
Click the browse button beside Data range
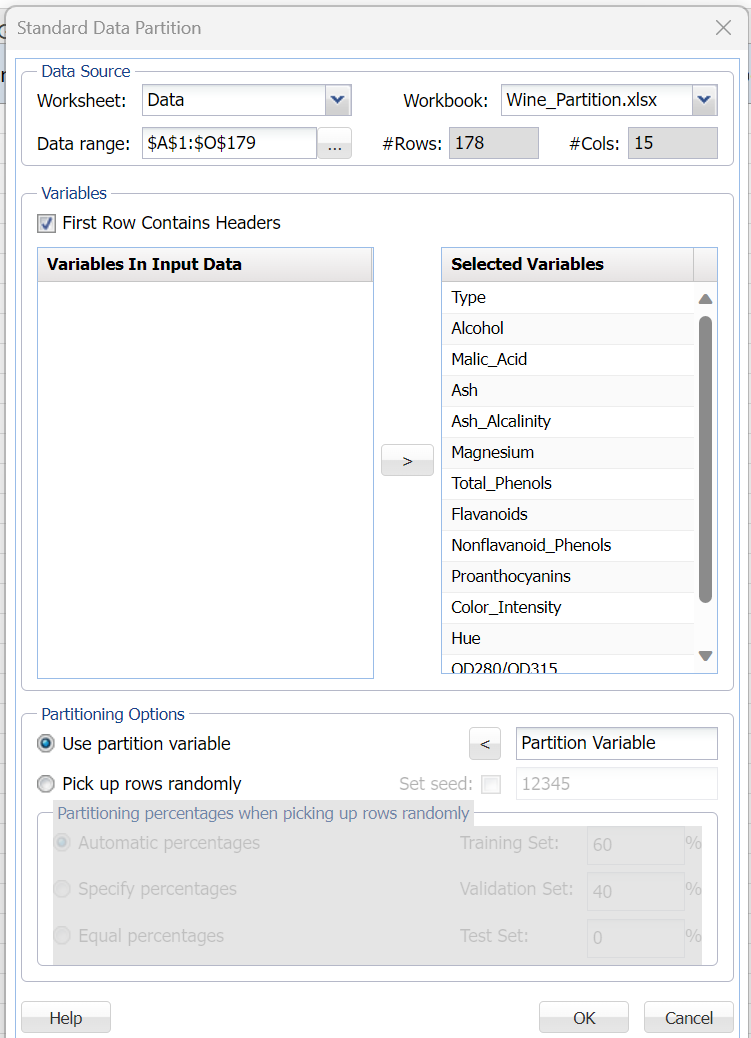point(334,144)
